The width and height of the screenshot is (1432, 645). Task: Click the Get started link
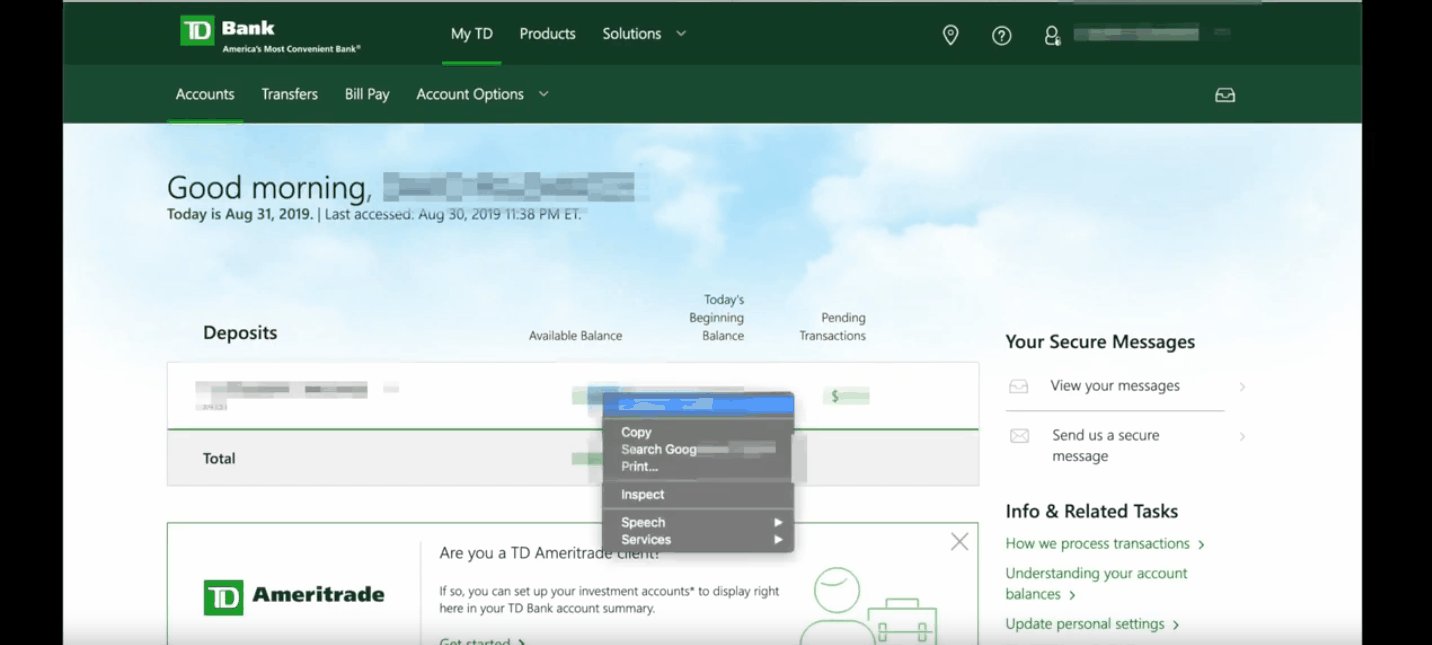point(475,641)
